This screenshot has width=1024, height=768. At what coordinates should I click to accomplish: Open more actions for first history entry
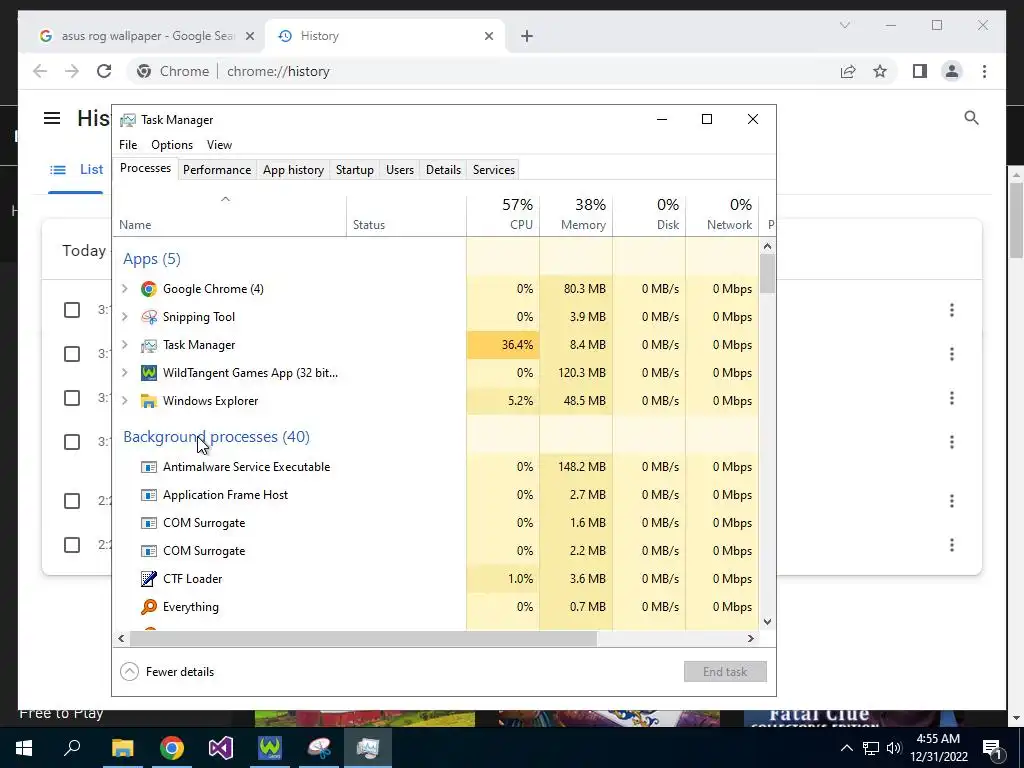point(952,310)
